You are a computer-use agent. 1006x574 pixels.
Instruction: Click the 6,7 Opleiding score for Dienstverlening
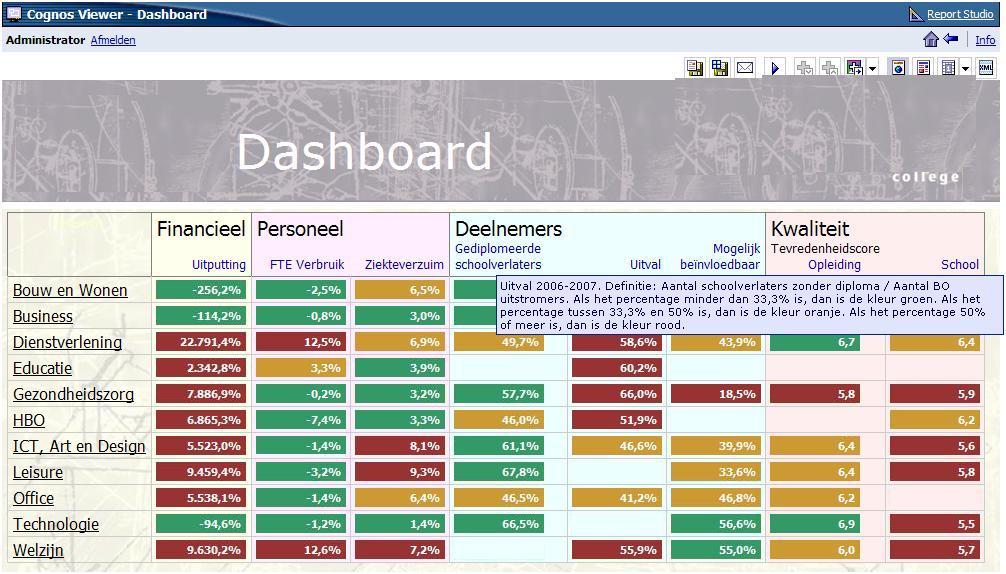(815, 342)
